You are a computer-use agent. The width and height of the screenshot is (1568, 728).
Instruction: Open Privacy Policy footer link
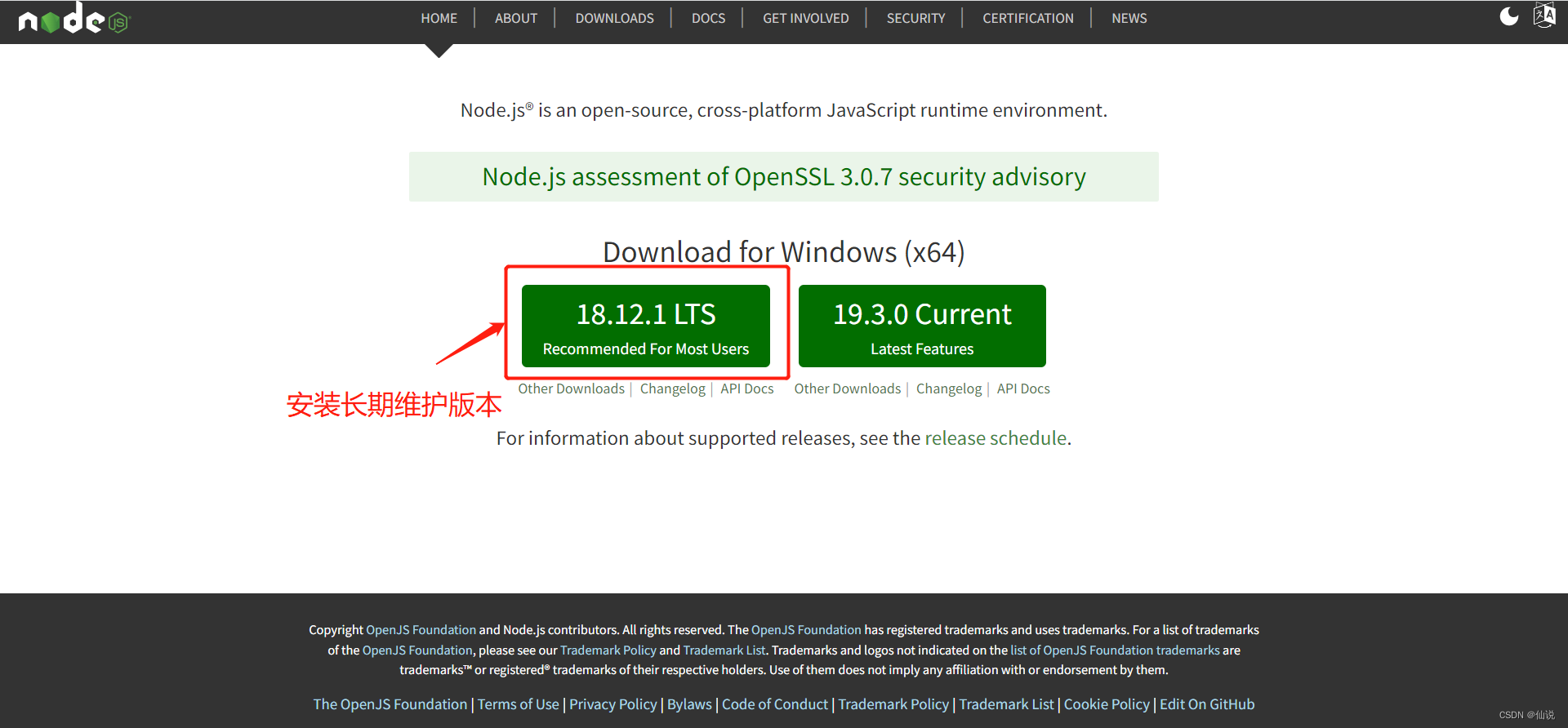[613, 704]
